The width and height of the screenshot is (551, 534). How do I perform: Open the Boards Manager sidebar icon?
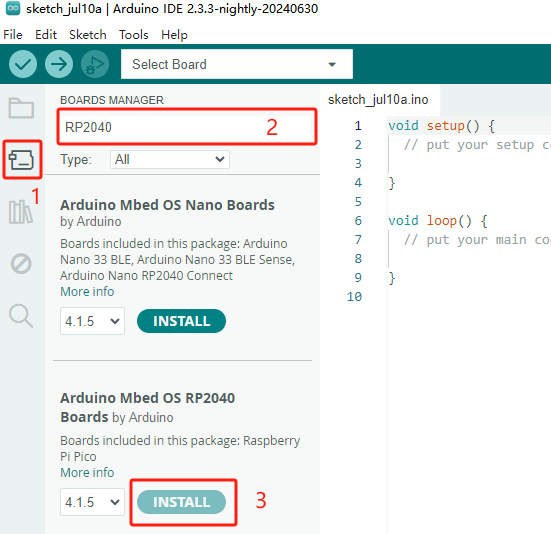point(21,160)
